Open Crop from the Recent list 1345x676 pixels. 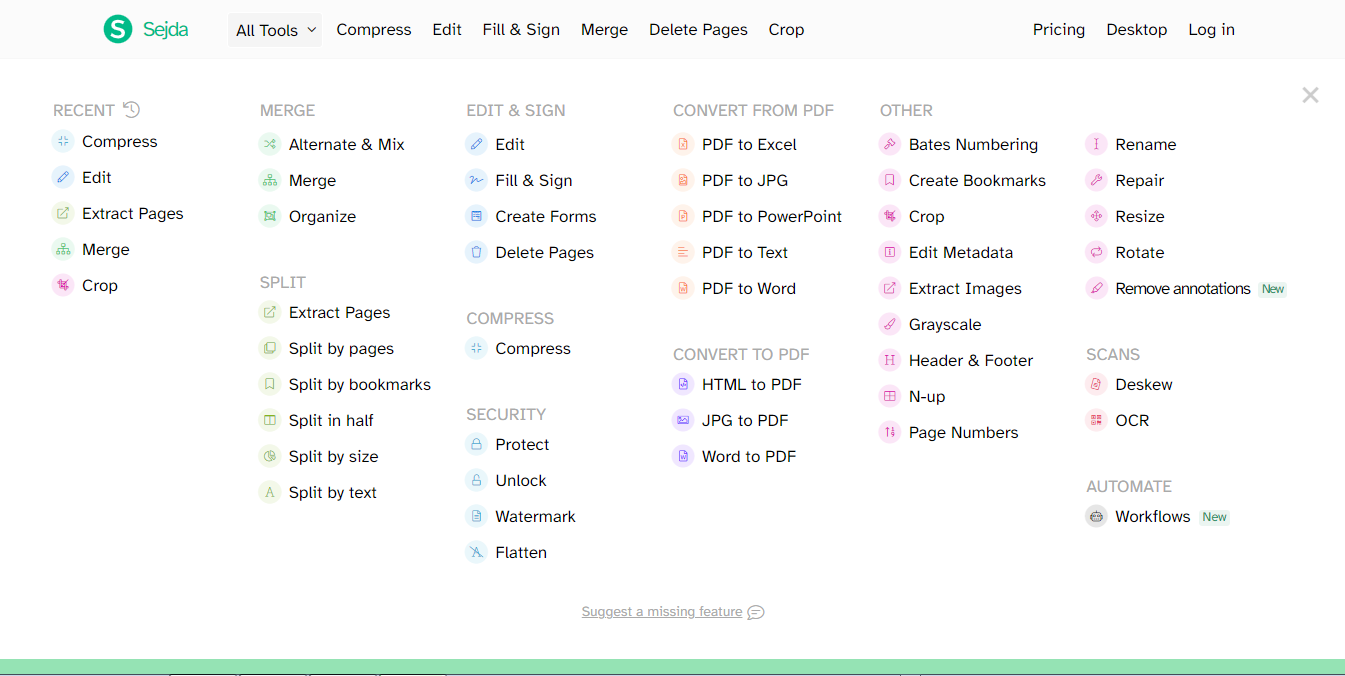tap(85, 285)
